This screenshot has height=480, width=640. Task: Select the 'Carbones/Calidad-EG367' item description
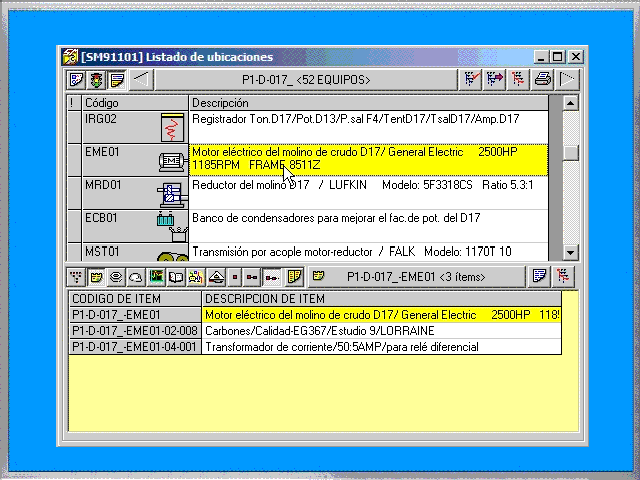tap(381, 331)
